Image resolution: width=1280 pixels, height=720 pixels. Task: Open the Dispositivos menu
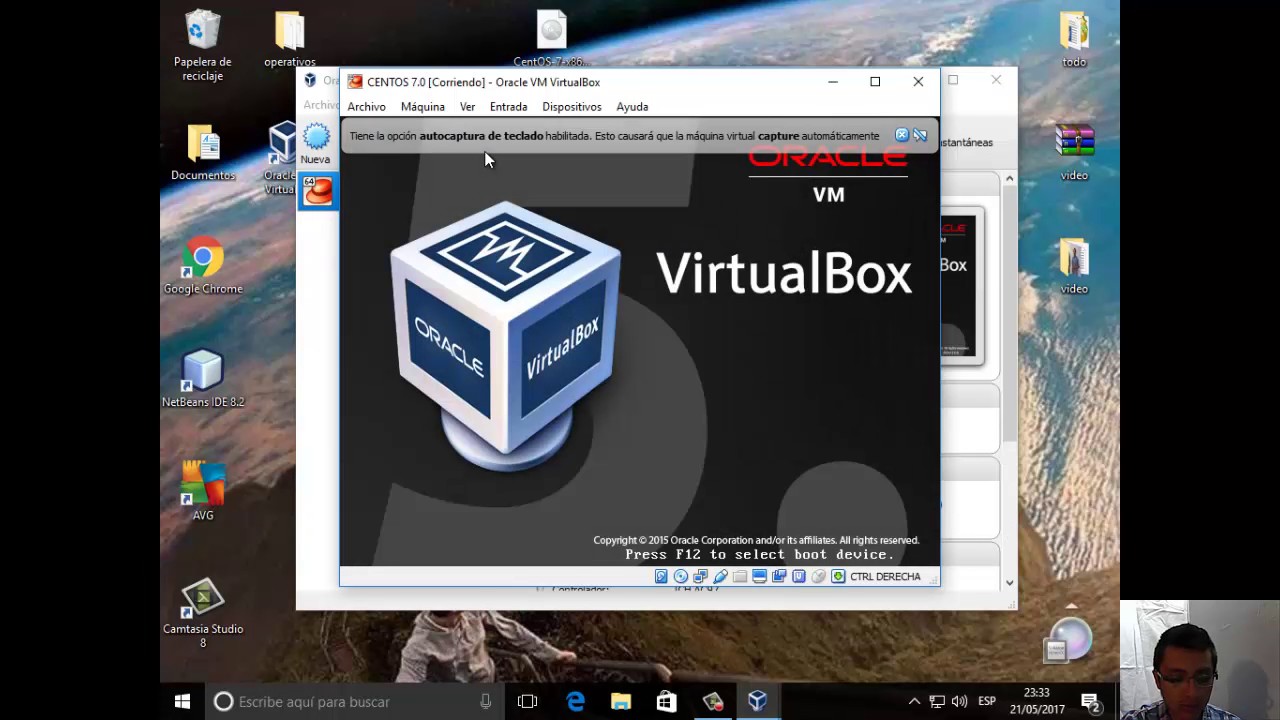click(x=571, y=107)
